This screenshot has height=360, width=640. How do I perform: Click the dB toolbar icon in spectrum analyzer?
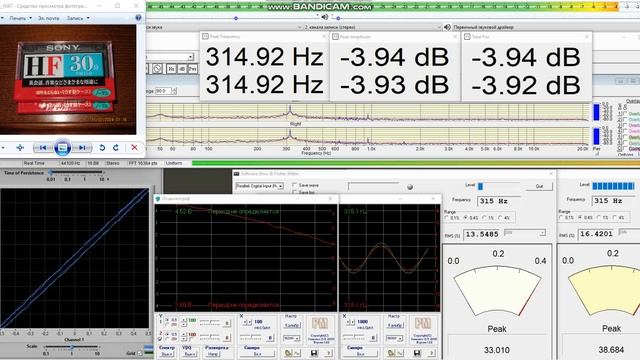click(182, 69)
